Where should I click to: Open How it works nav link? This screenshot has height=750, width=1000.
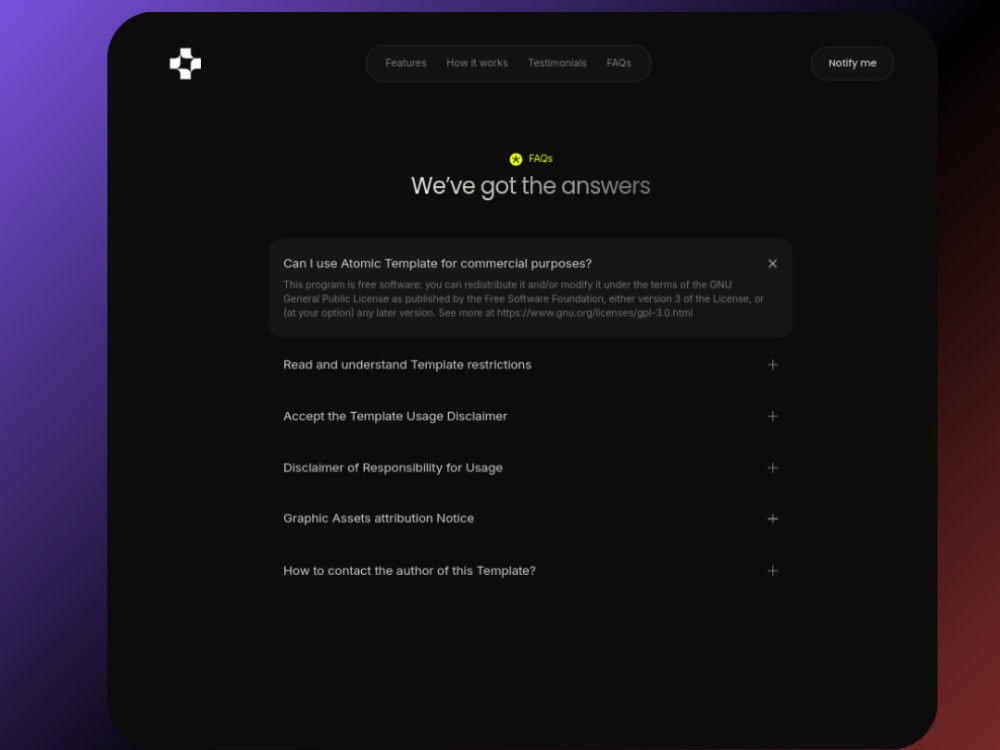coord(477,63)
